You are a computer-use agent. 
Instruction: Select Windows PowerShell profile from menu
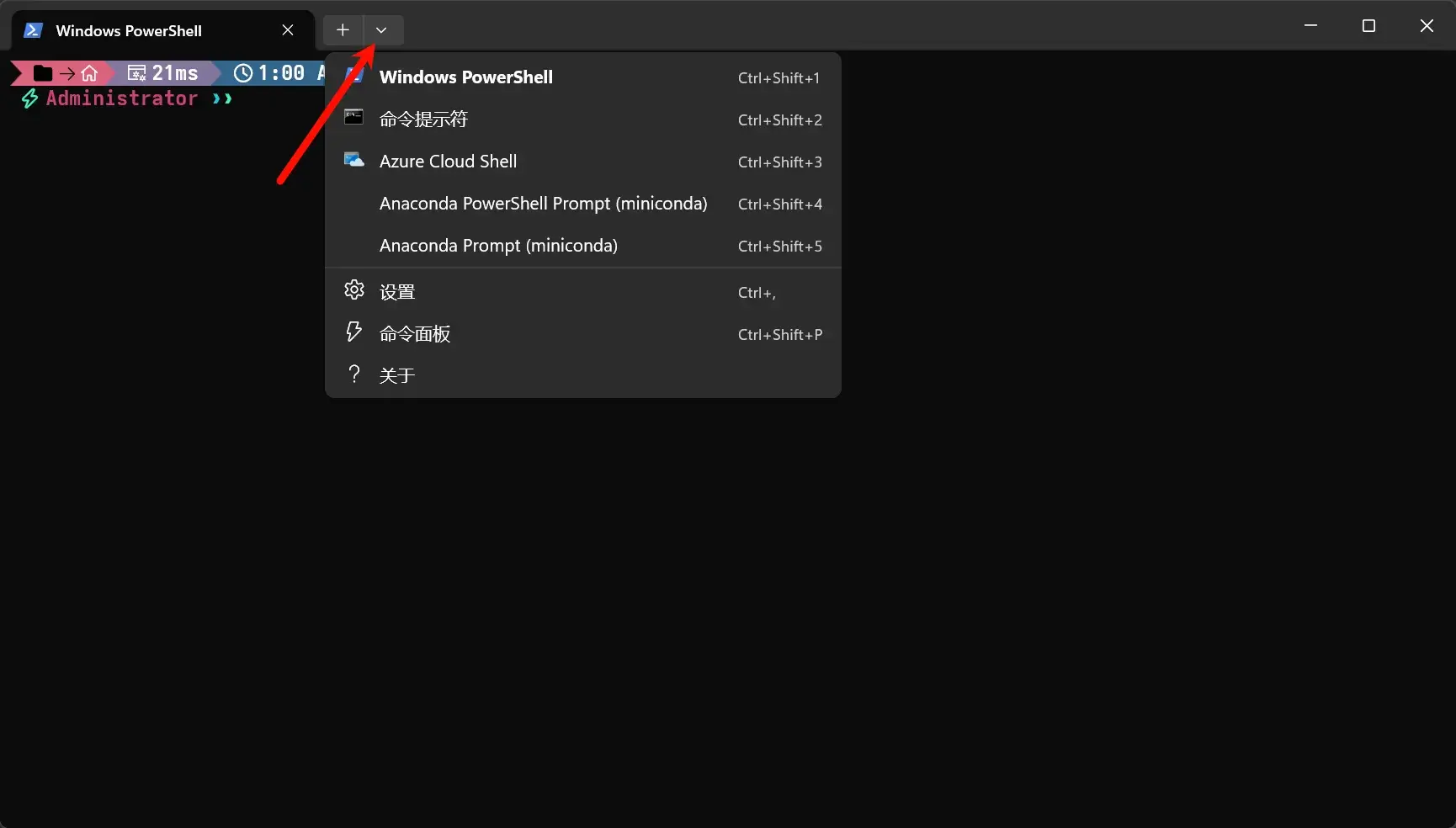[465, 77]
